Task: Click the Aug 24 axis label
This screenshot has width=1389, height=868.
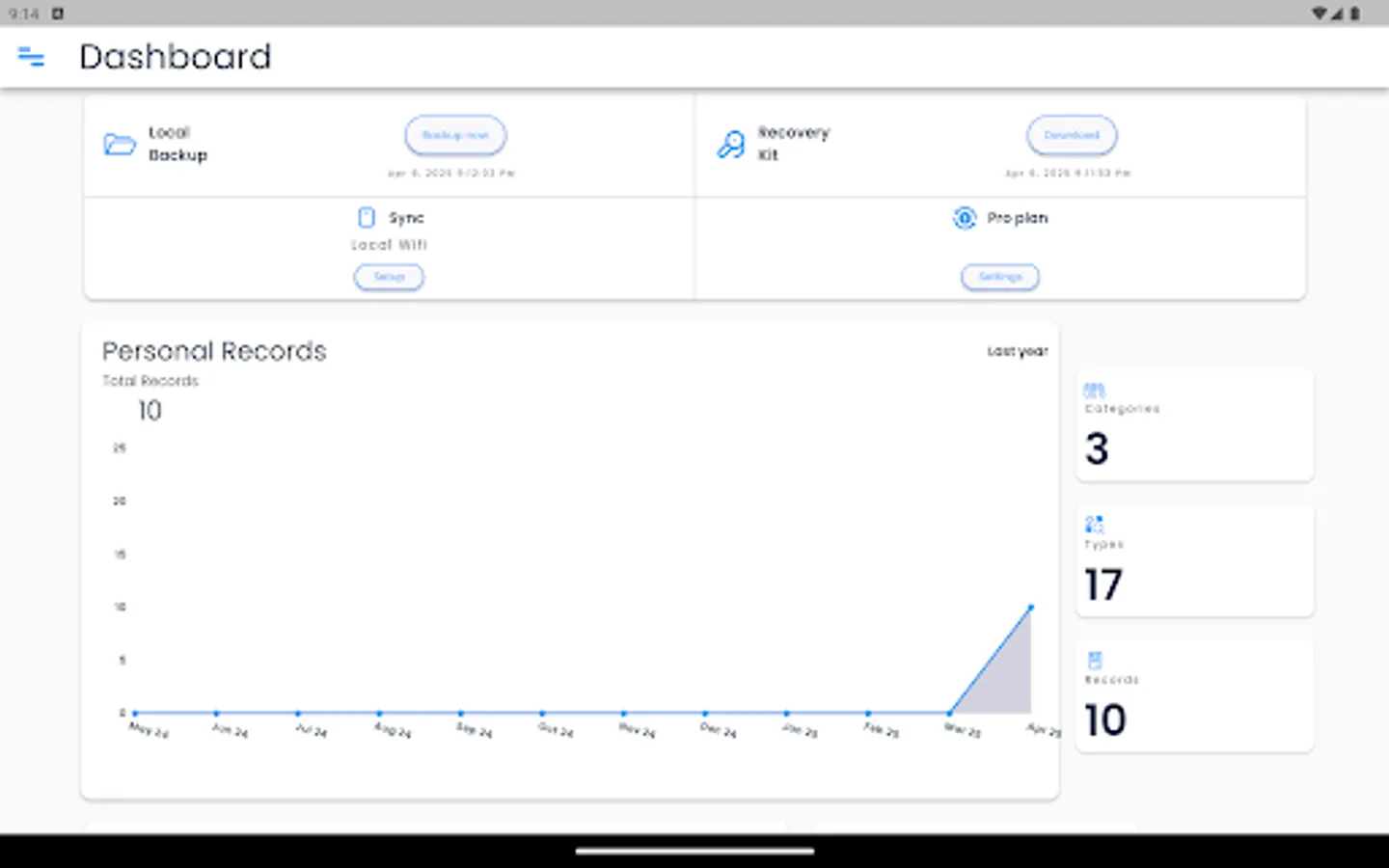Action: pyautogui.click(x=393, y=730)
